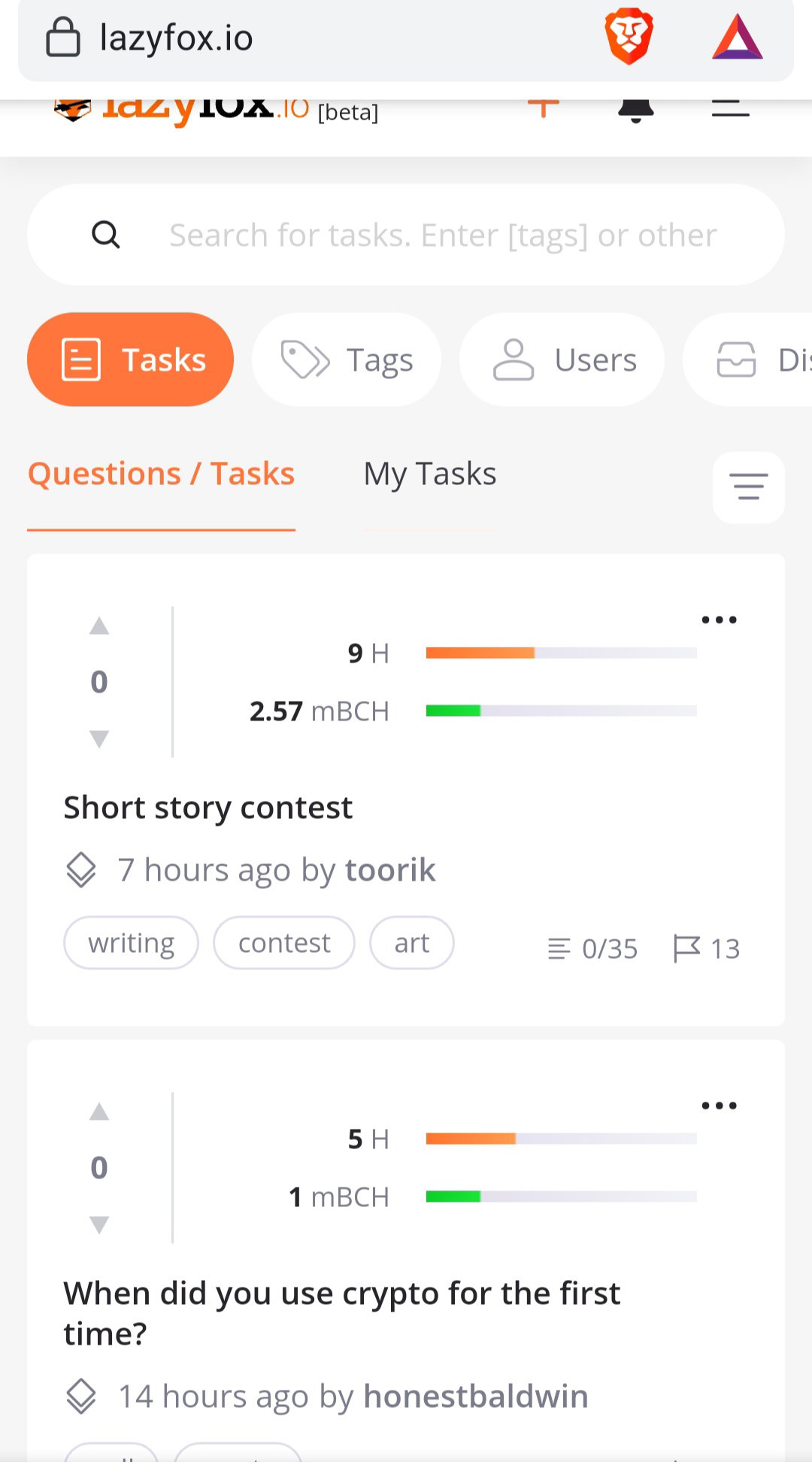This screenshot has width=812, height=1462.
Task: Click the search magnifier icon
Action: pyautogui.click(x=105, y=235)
